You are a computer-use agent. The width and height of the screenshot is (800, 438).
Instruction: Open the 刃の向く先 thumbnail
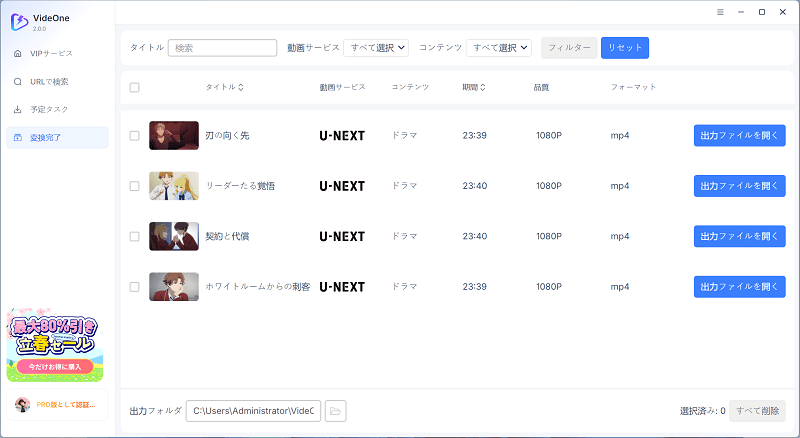click(174, 136)
